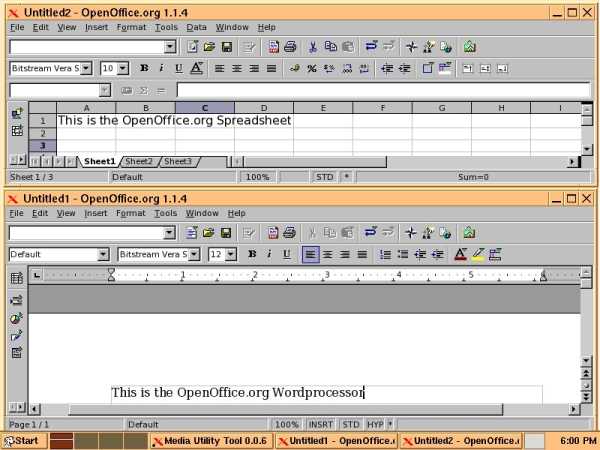Click 6:00 PM clock on taskbar

point(578,441)
